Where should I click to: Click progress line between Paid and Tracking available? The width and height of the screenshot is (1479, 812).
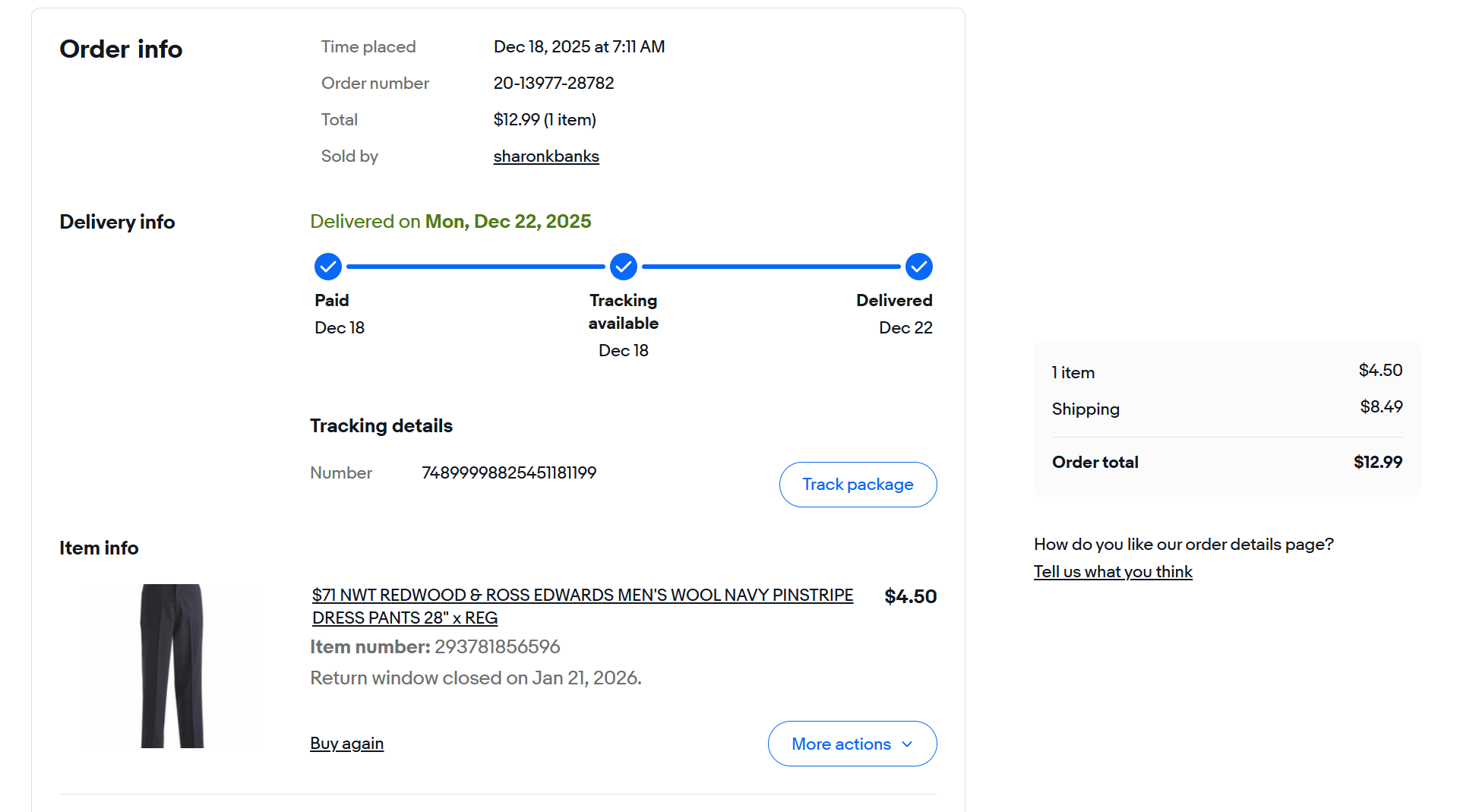point(476,267)
